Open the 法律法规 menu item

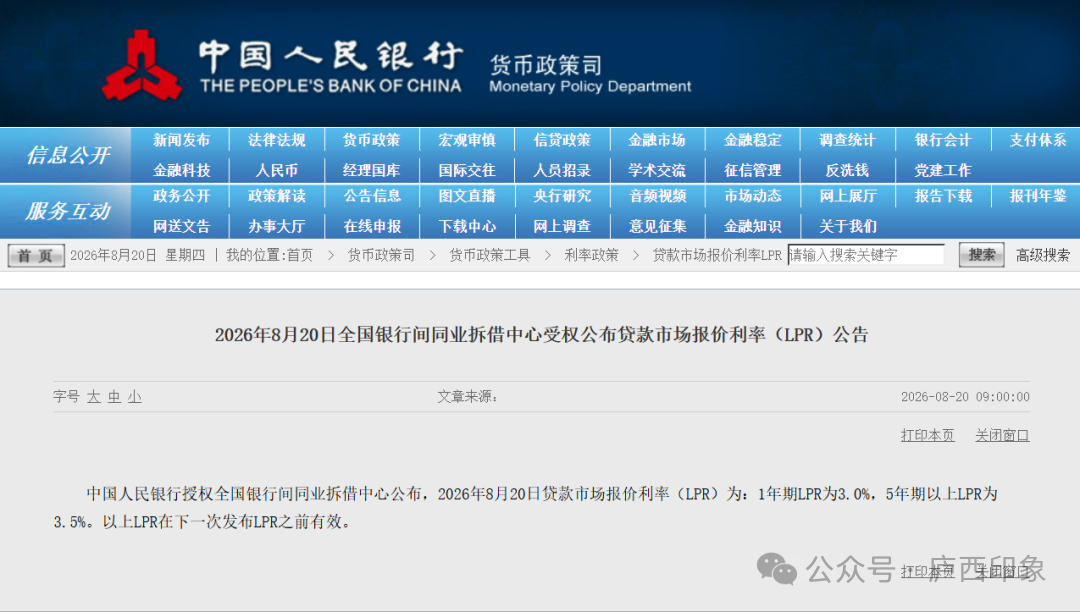276,140
